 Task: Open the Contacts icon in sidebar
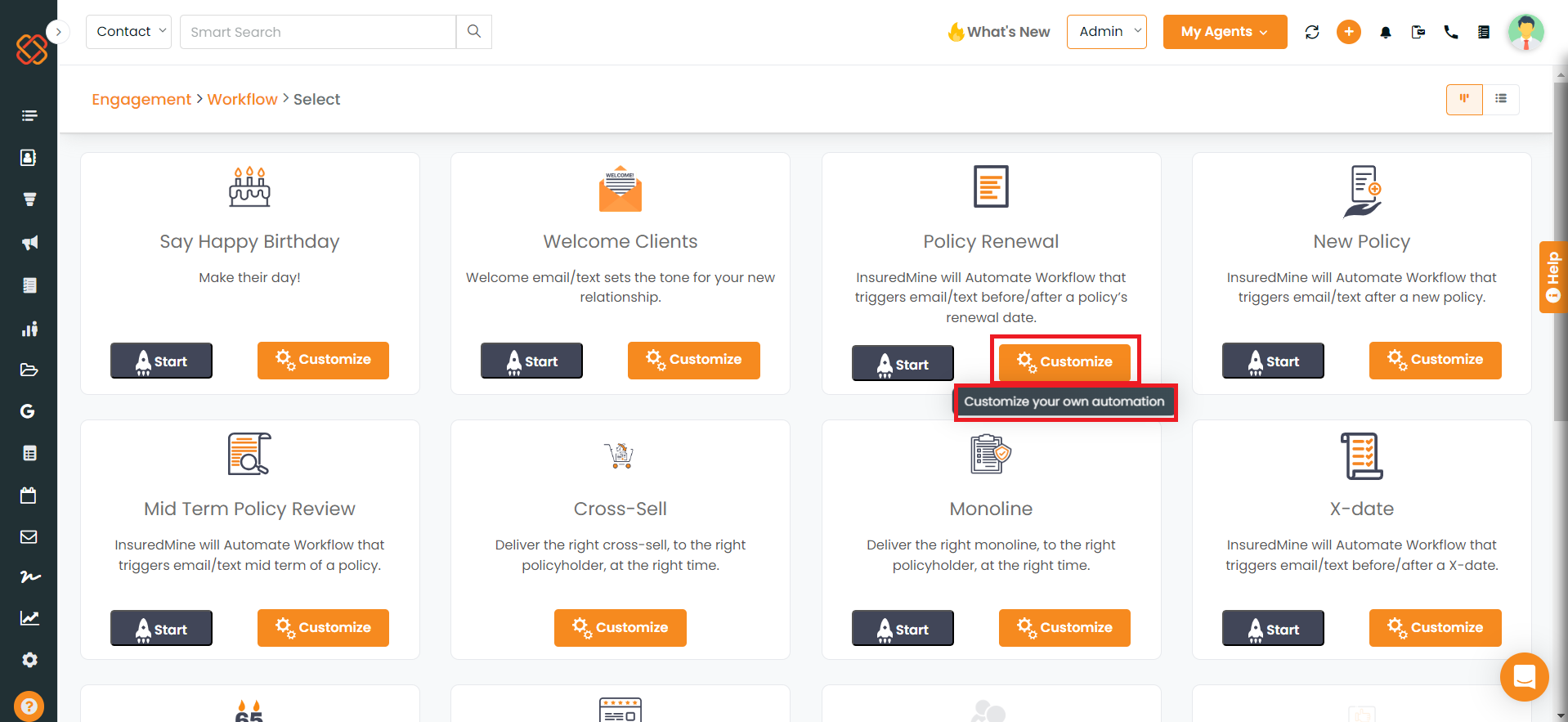tap(29, 157)
